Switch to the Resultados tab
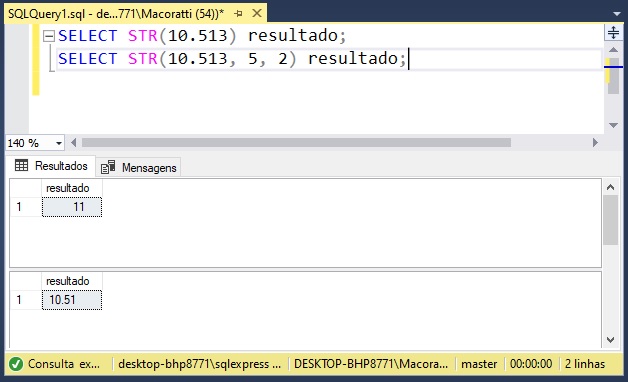The width and height of the screenshot is (628, 382). 51,166
